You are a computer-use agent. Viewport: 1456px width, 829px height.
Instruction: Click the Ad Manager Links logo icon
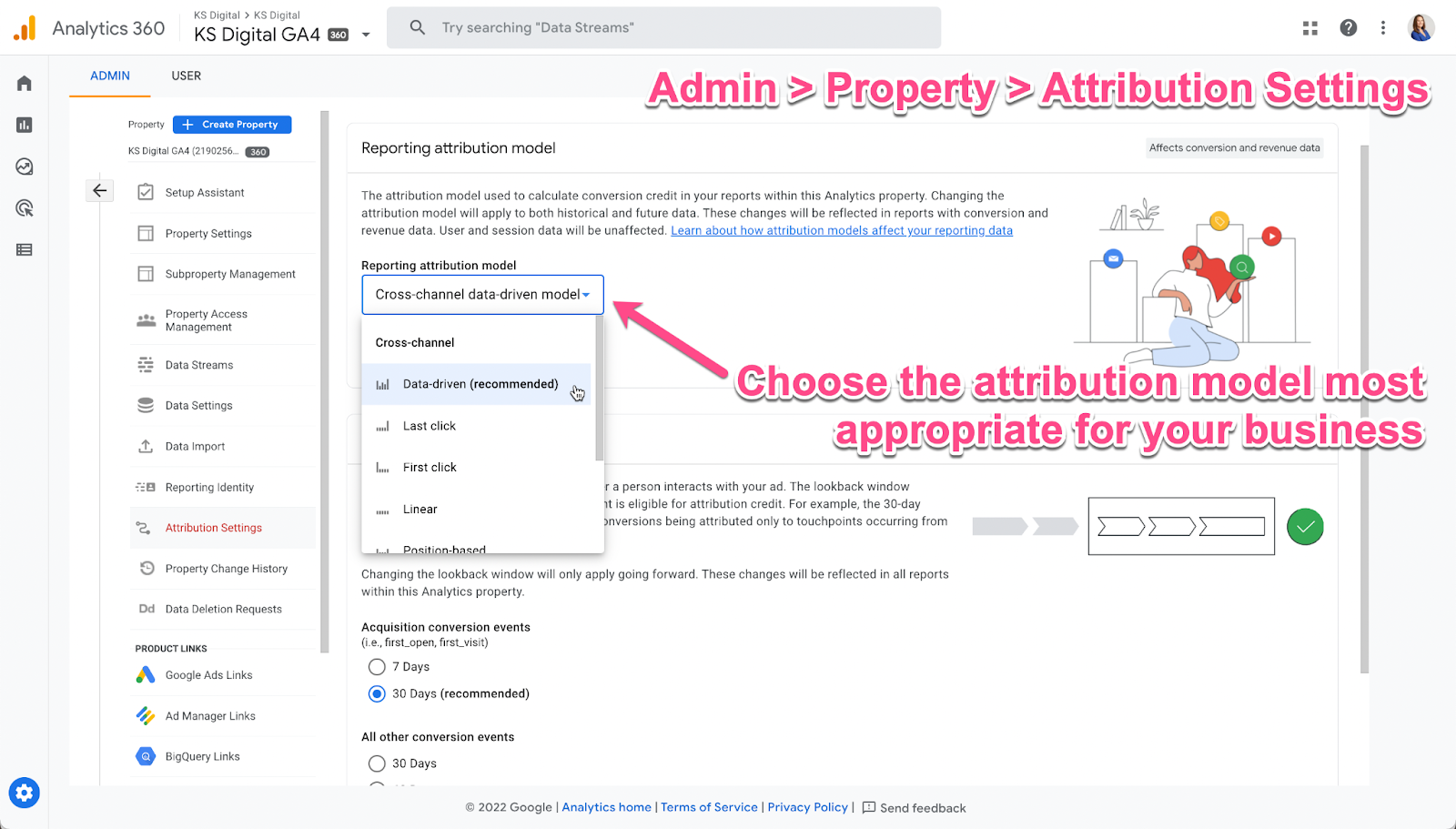click(x=146, y=715)
